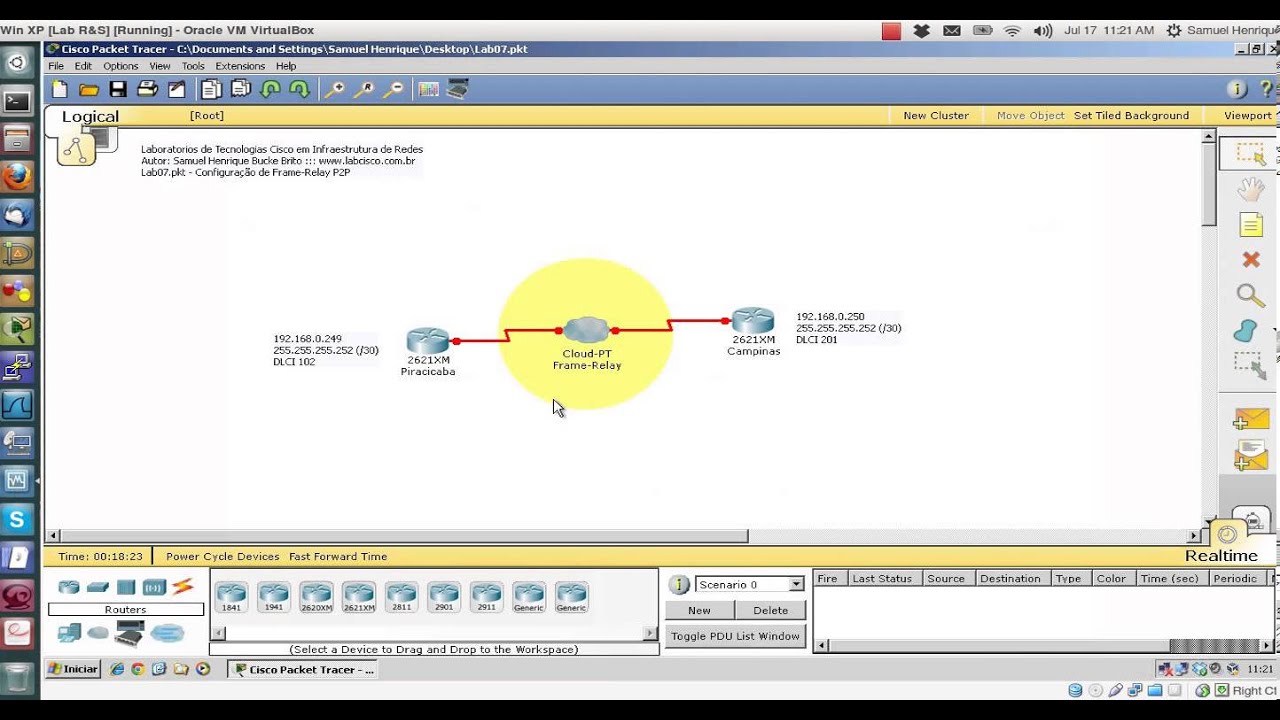Select the Draw Polygon shape tool

[1246, 331]
